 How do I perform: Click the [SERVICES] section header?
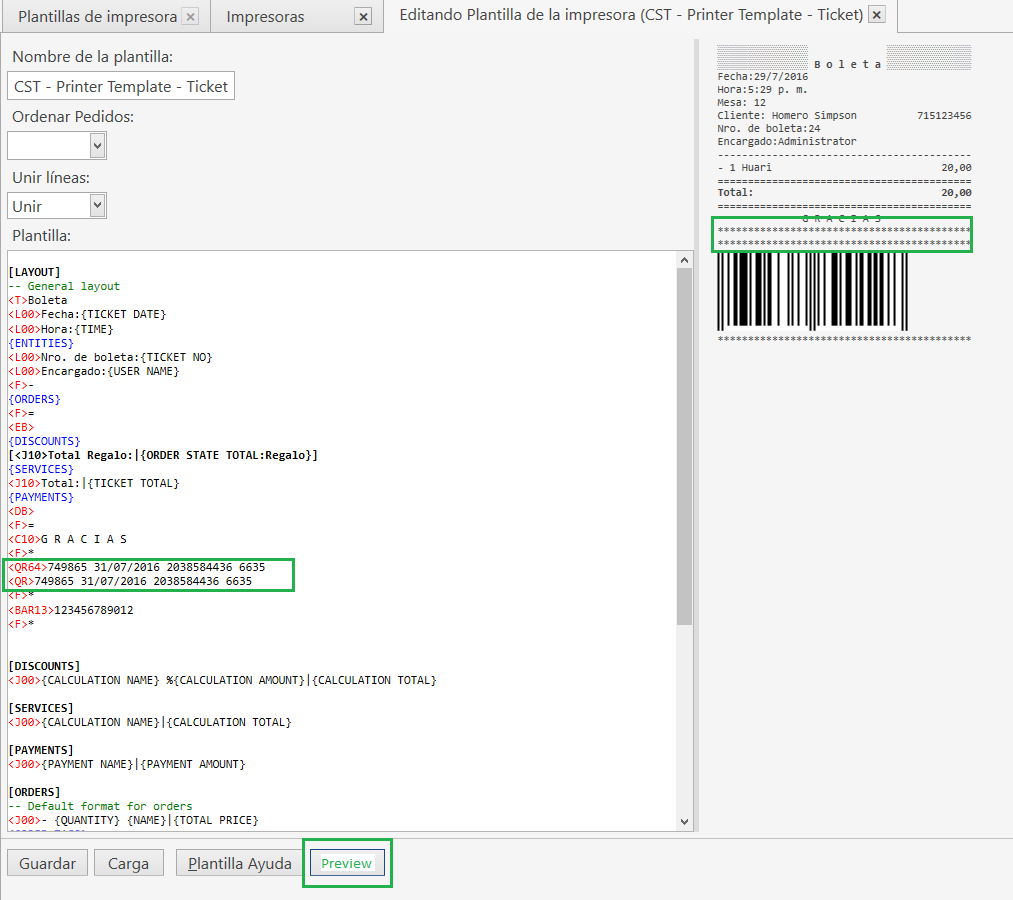click(x=41, y=708)
